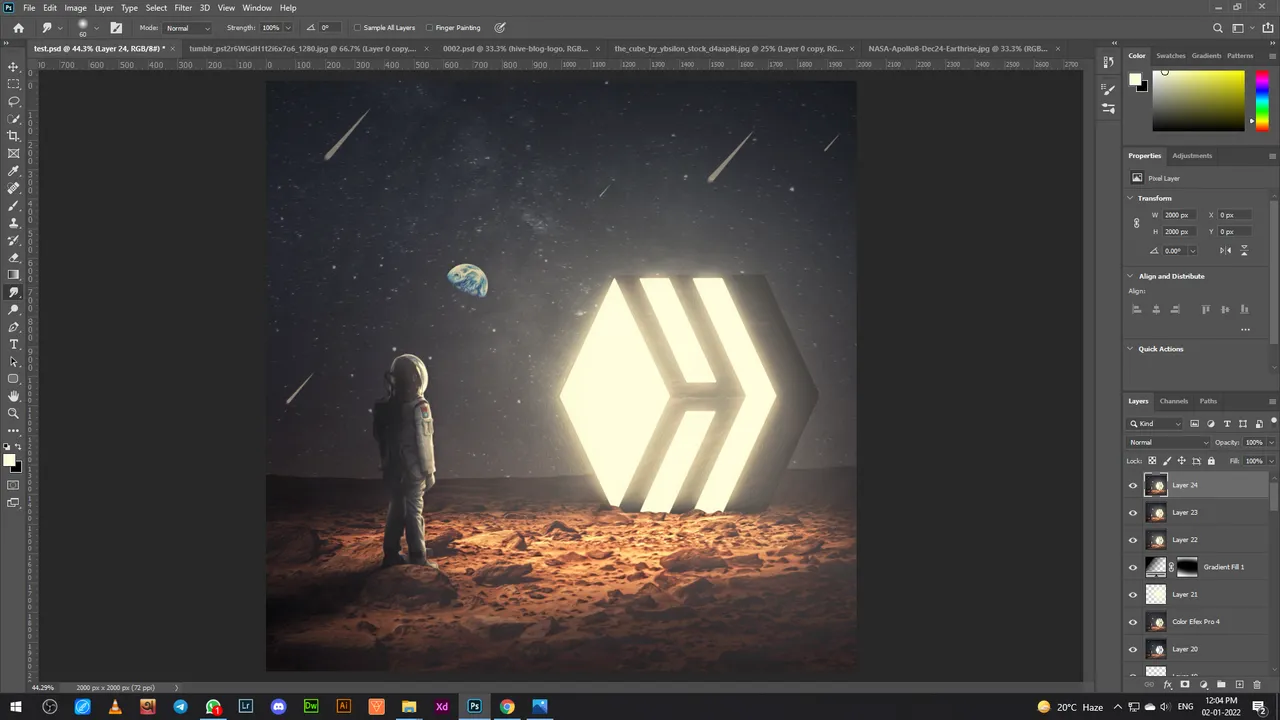Enable Finger Painting checkbox
Screen dimensions: 1280x720
pyautogui.click(x=429, y=28)
